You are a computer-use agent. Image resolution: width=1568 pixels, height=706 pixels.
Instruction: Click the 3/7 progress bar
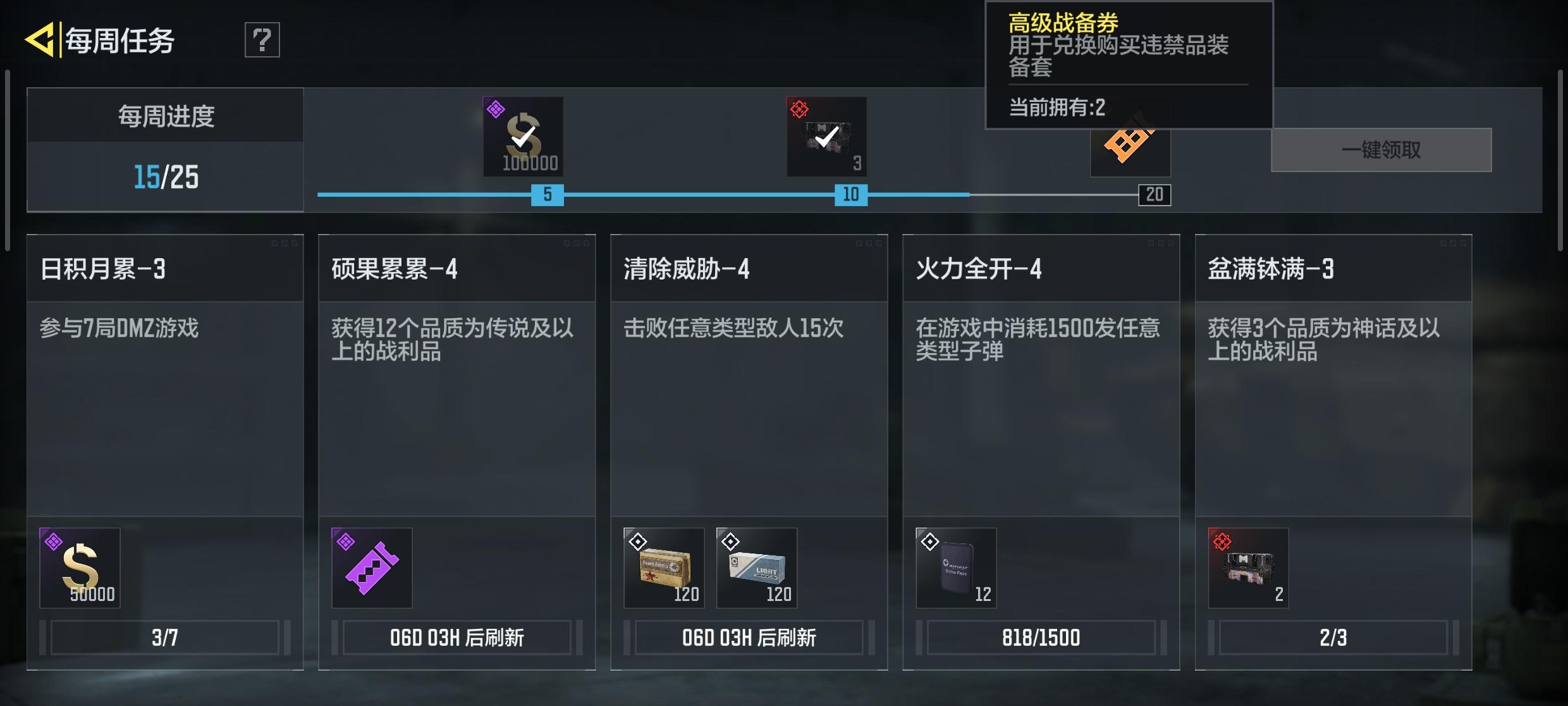(x=164, y=637)
